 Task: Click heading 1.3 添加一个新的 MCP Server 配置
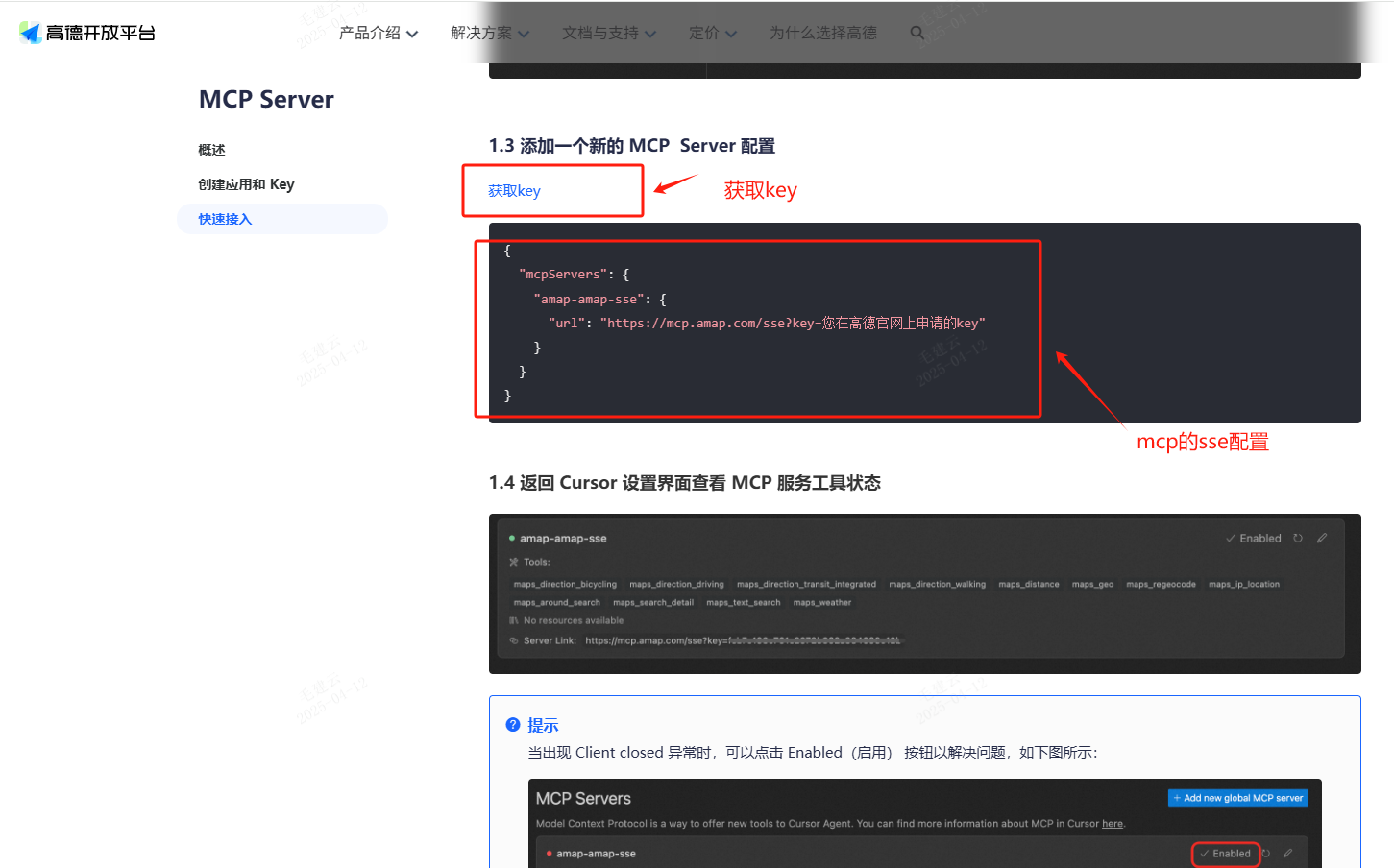[632, 146]
